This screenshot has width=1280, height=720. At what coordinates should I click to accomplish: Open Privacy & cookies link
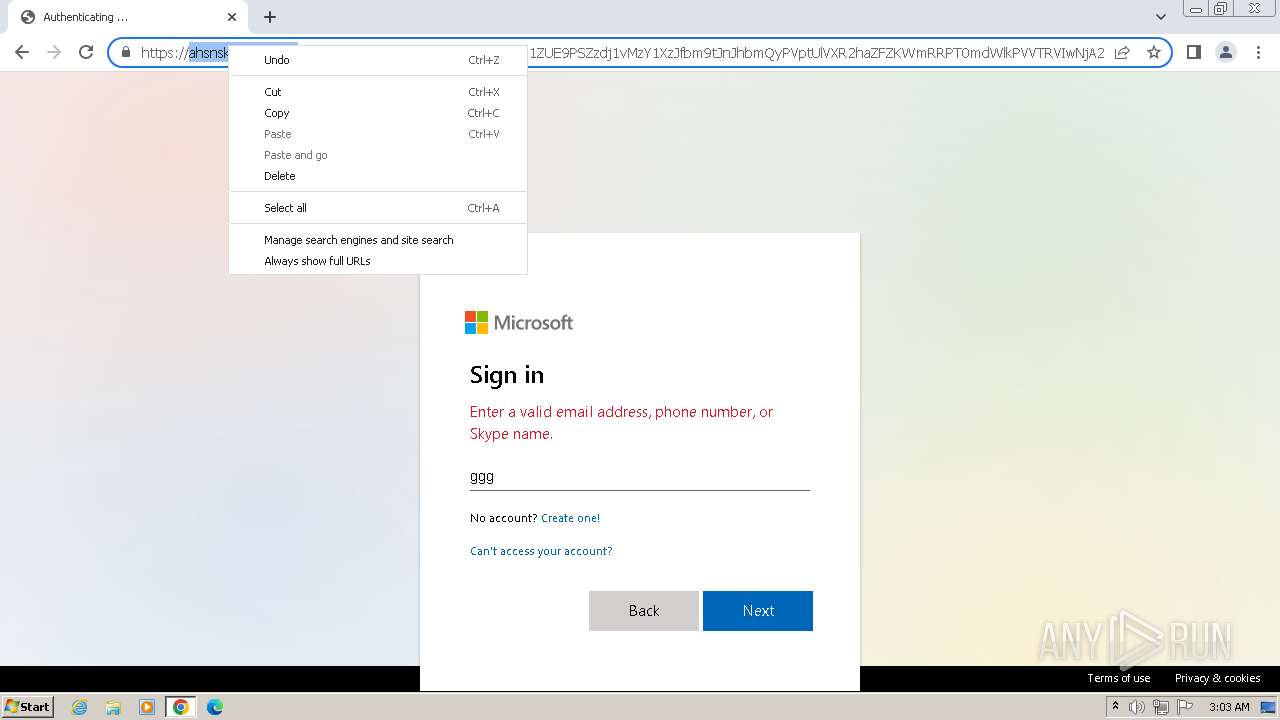[1217, 678]
